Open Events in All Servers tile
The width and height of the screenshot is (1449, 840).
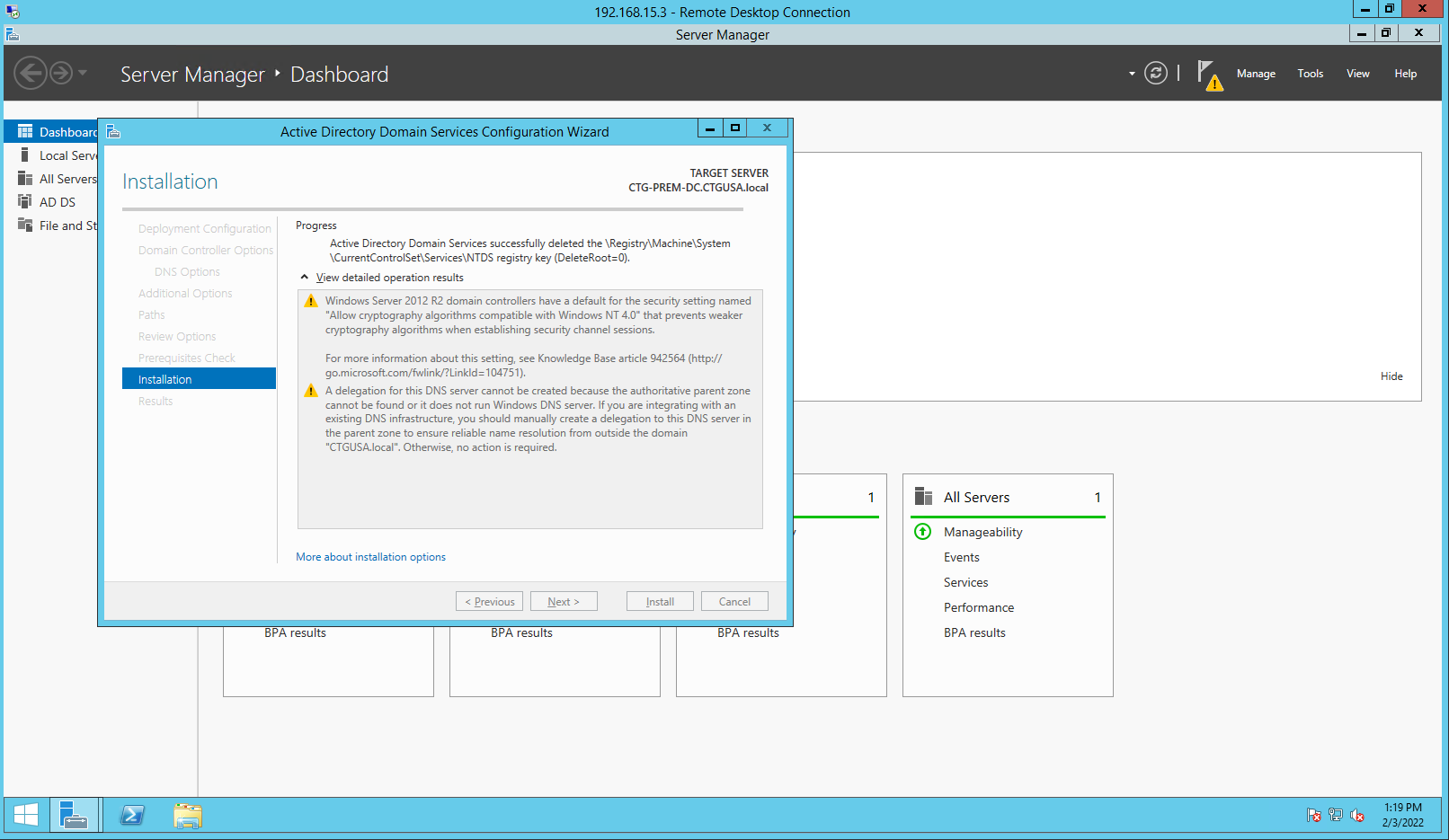click(962, 557)
